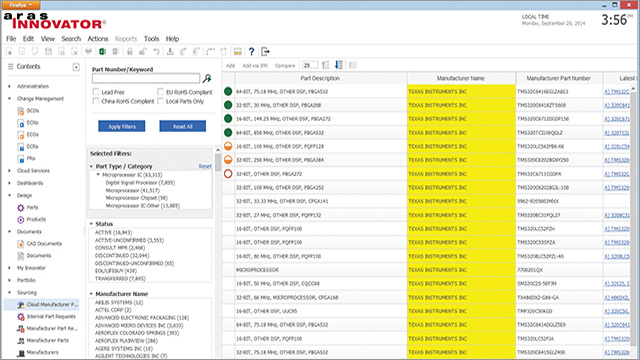
Task: Click yellow Manufacturer Name cell of TMS320C6418ZTS600 row
Action: [x=461, y=105]
